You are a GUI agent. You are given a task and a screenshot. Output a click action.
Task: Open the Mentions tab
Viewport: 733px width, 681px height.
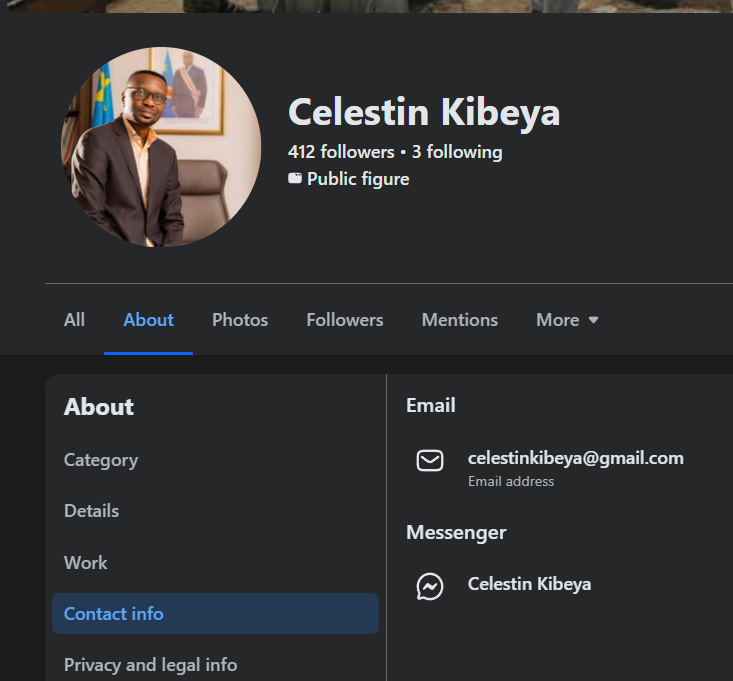[459, 320]
